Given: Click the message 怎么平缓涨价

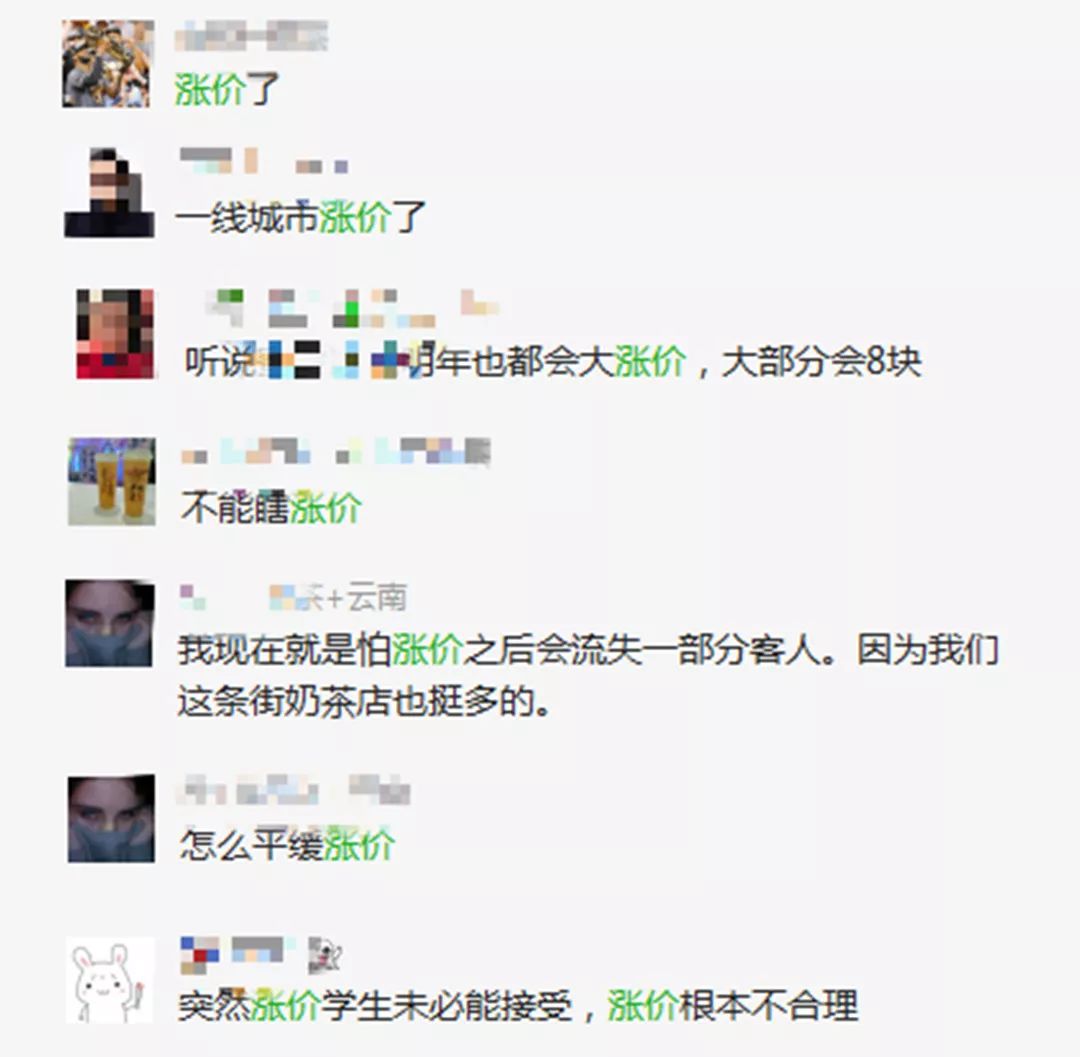Looking at the screenshot, I should pos(287,845).
